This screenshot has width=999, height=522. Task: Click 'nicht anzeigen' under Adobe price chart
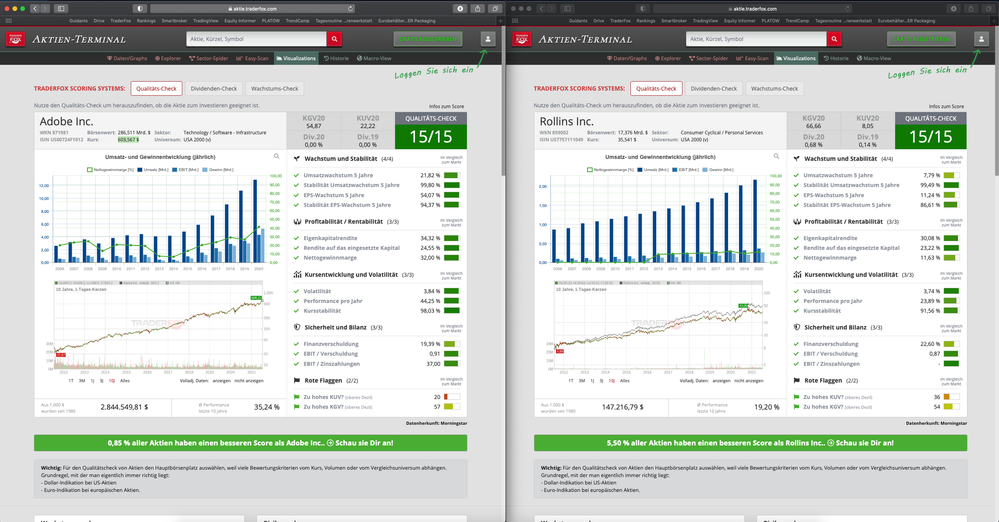[248, 381]
